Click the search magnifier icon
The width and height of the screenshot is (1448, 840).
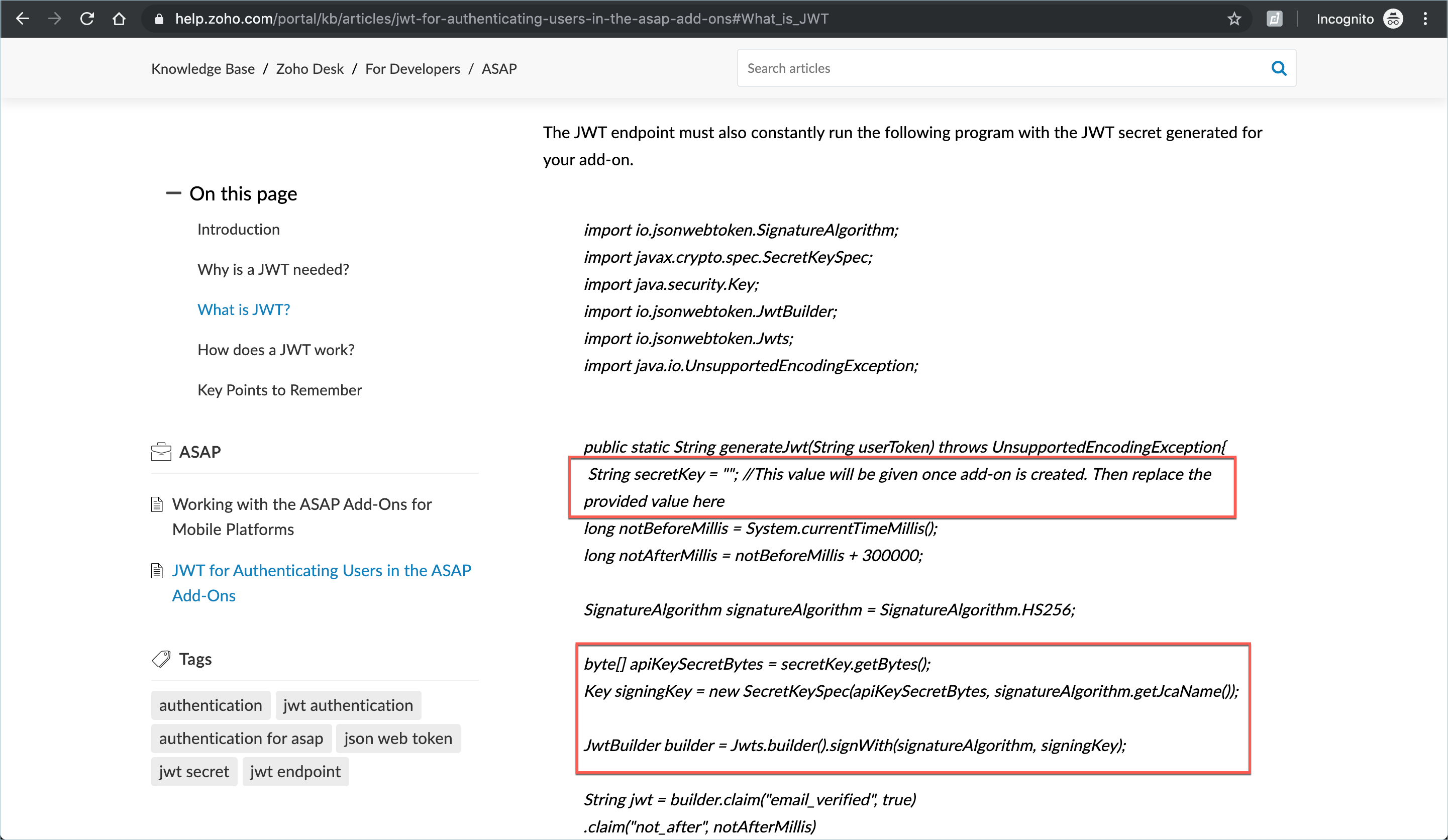pyautogui.click(x=1279, y=68)
